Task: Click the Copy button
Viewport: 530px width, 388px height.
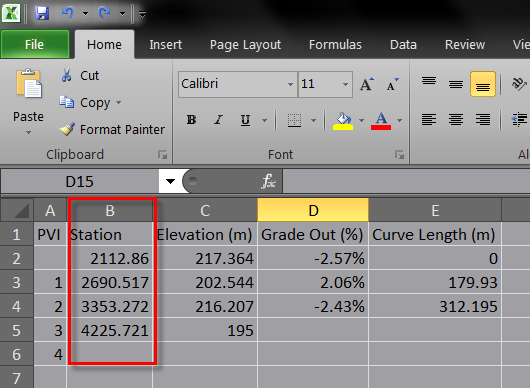Action: click(x=85, y=102)
